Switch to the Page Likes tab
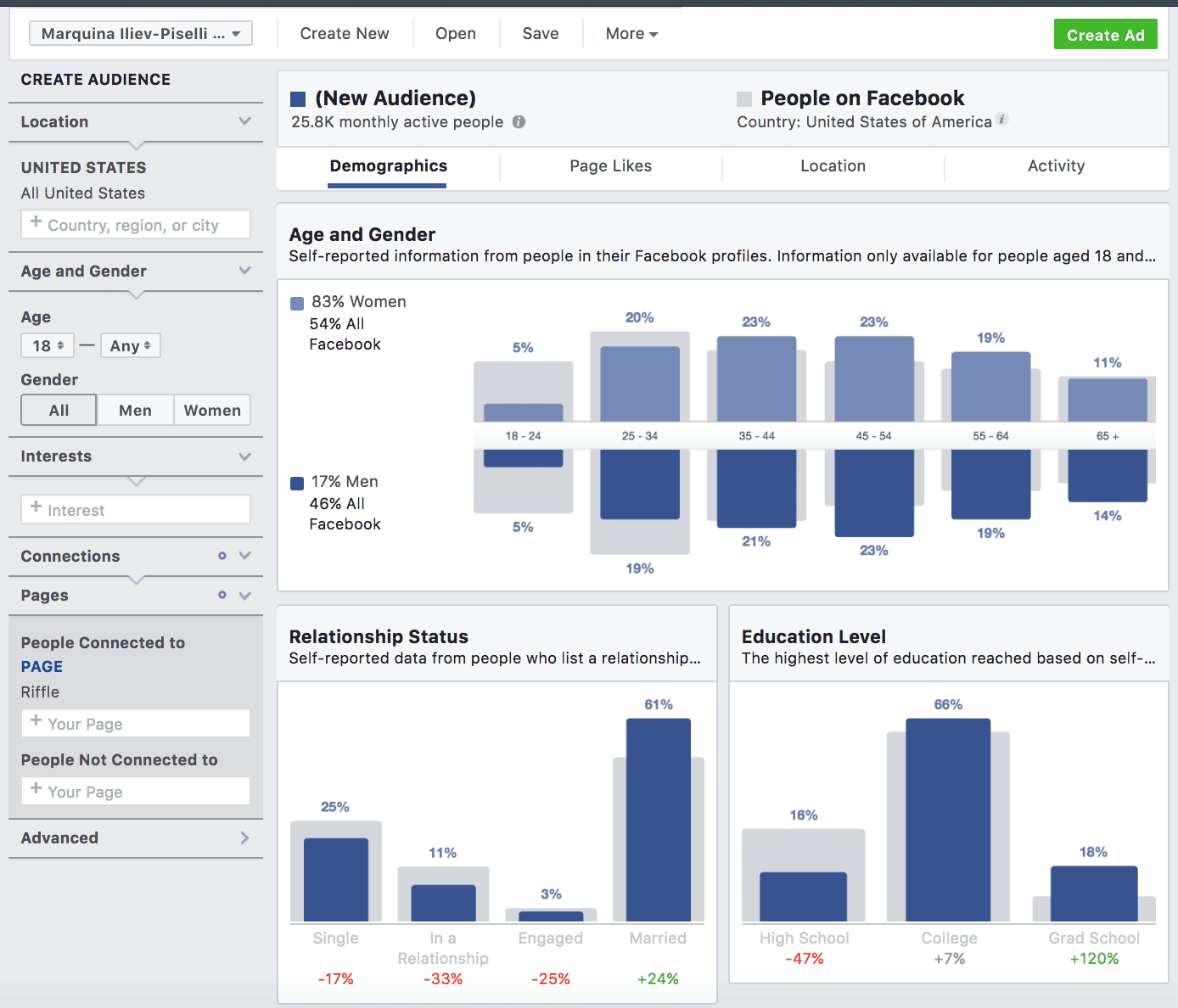 click(610, 166)
